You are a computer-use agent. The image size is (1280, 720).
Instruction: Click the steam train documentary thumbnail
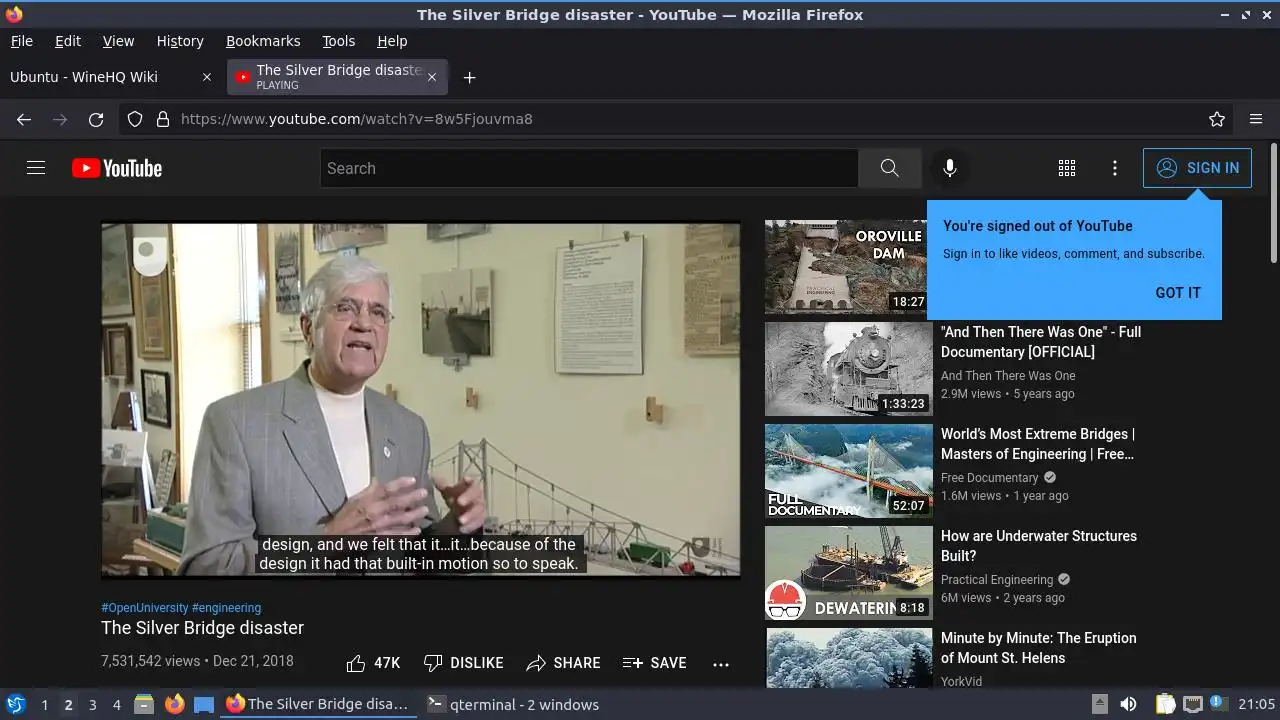tap(848, 369)
